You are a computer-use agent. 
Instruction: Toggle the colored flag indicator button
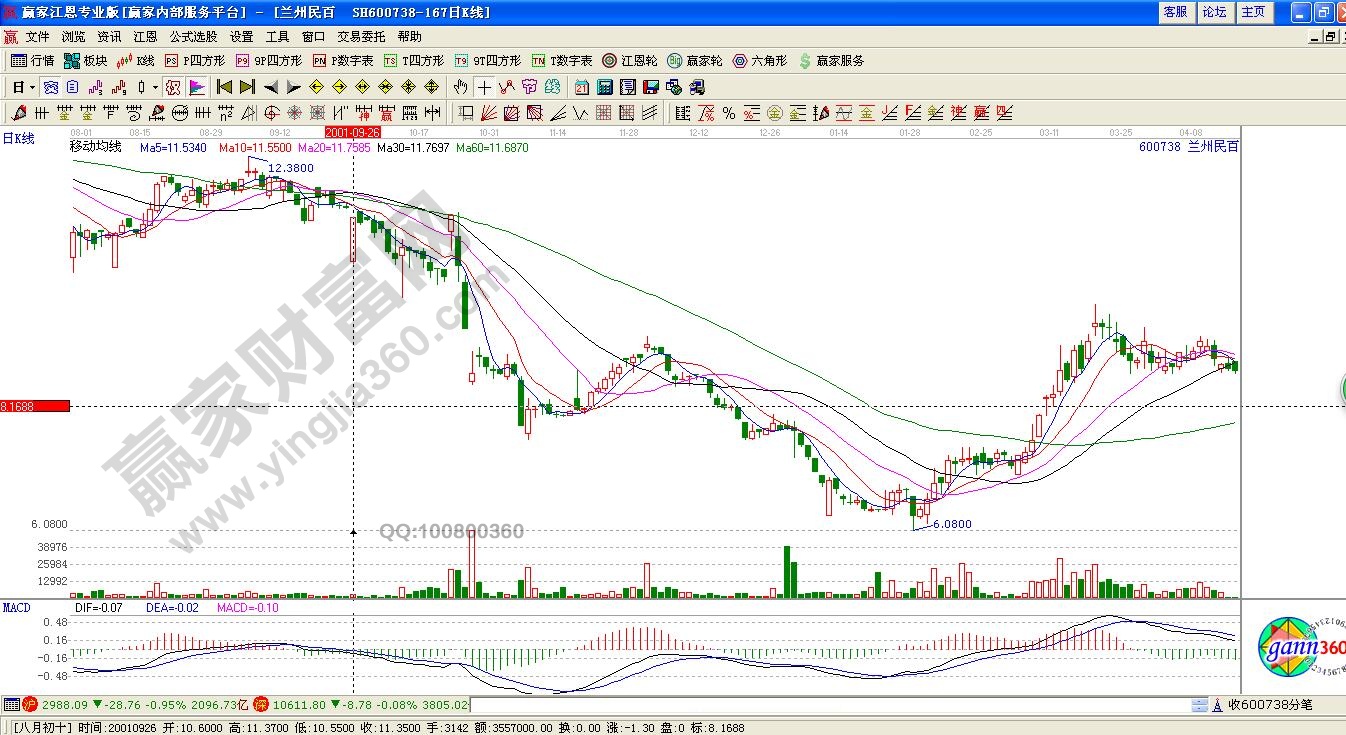tap(196, 87)
